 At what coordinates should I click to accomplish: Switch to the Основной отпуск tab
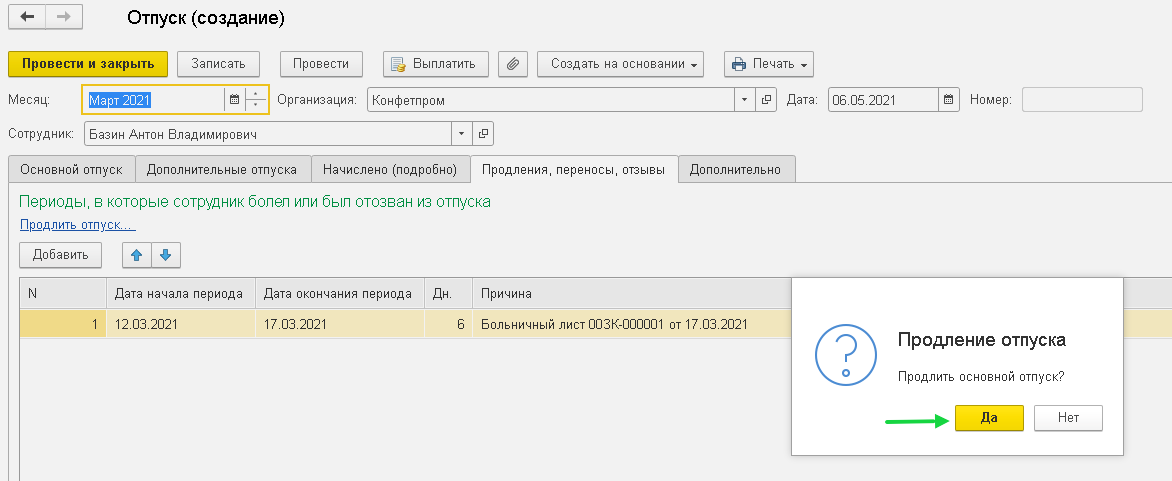(71, 169)
